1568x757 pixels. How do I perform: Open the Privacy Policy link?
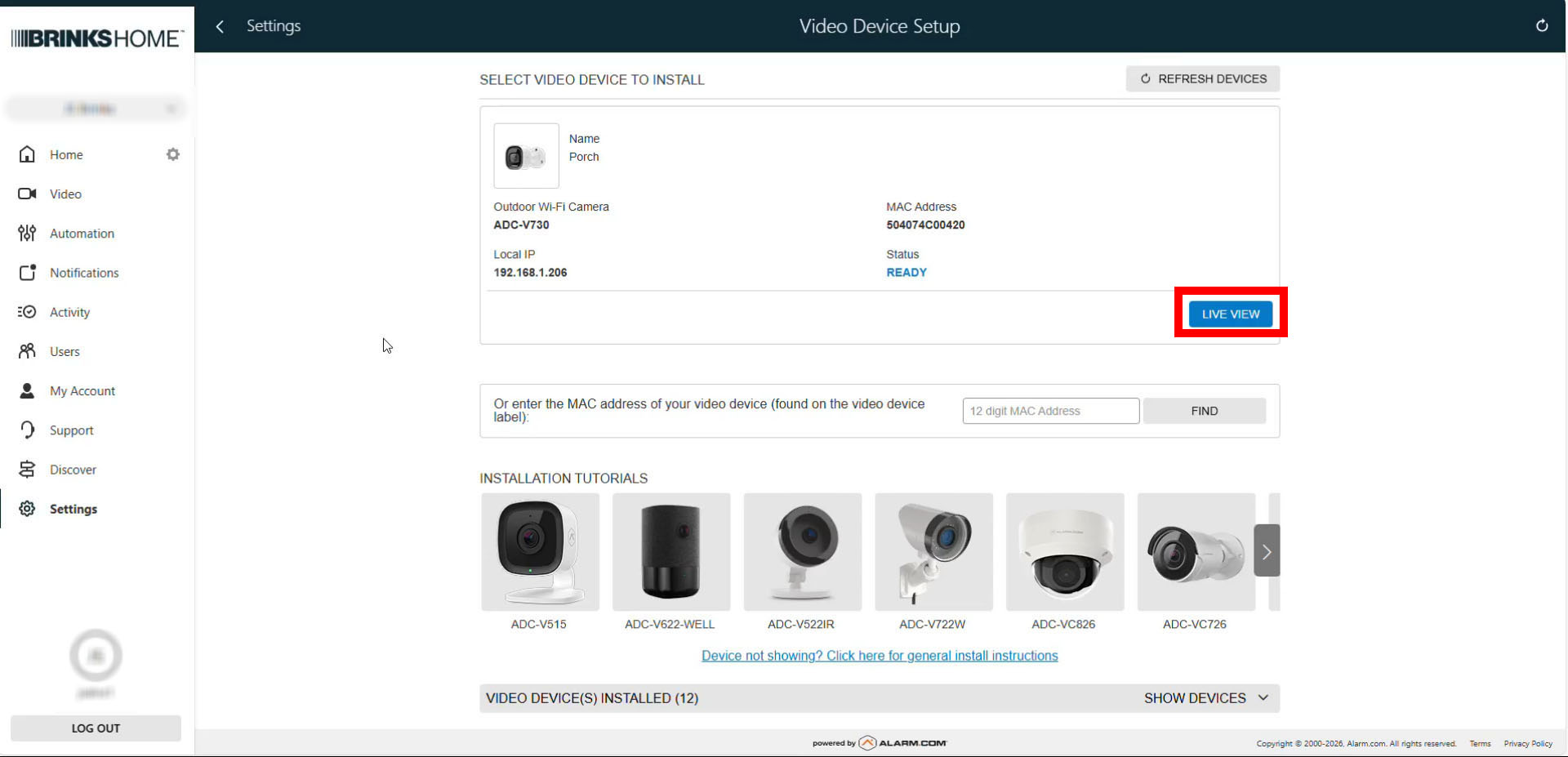click(x=1528, y=744)
